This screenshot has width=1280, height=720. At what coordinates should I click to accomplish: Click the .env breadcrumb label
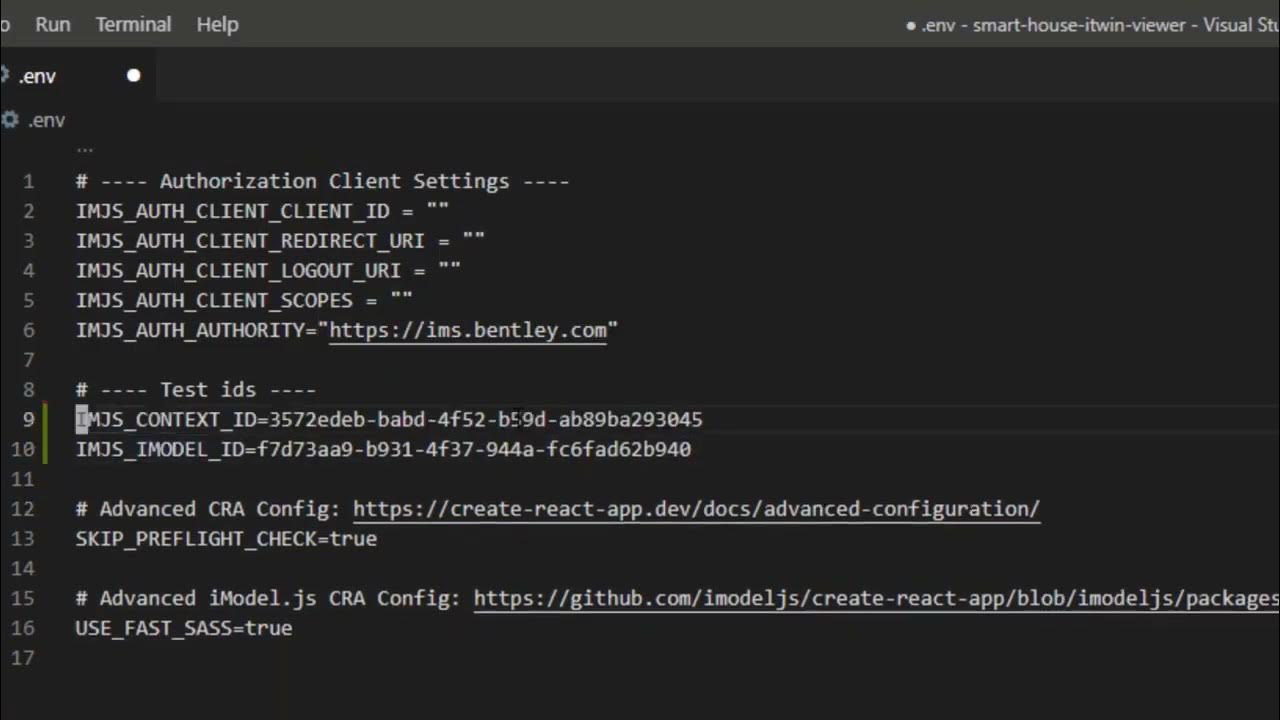click(x=47, y=120)
